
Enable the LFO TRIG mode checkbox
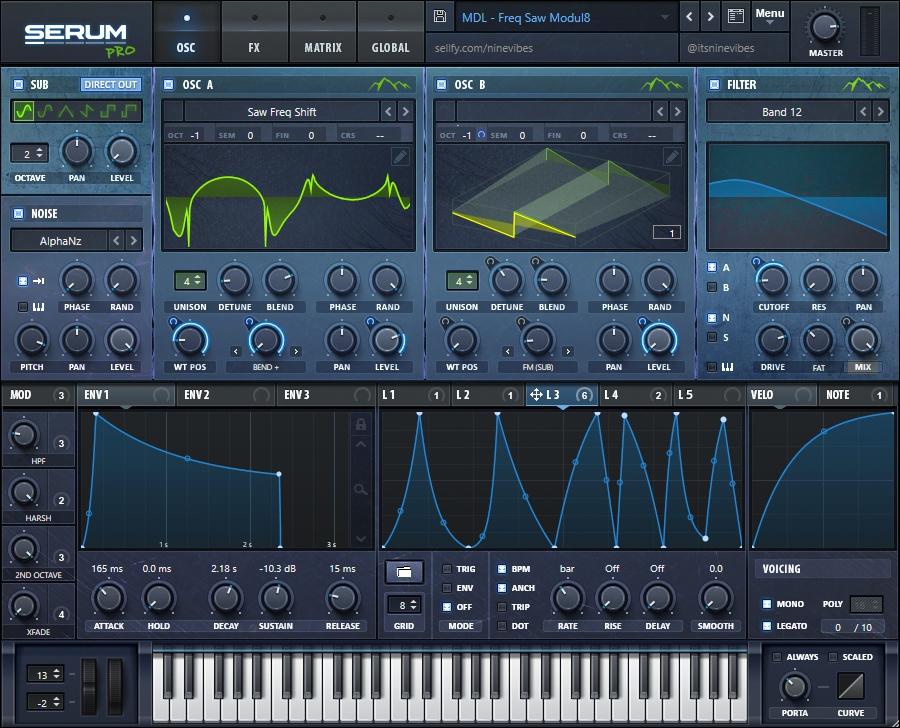(x=447, y=569)
